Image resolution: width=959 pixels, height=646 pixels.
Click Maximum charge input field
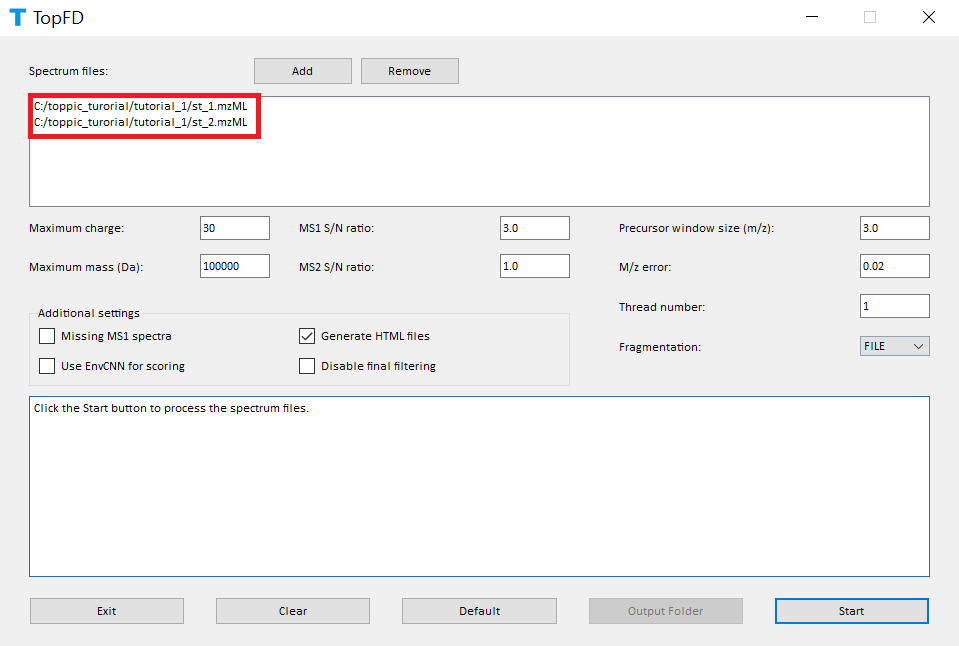[x=234, y=228]
